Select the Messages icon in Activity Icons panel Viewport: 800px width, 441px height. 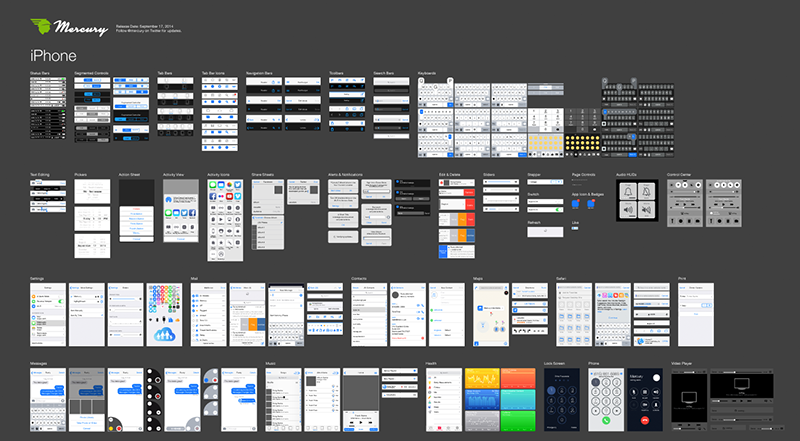click(213, 185)
